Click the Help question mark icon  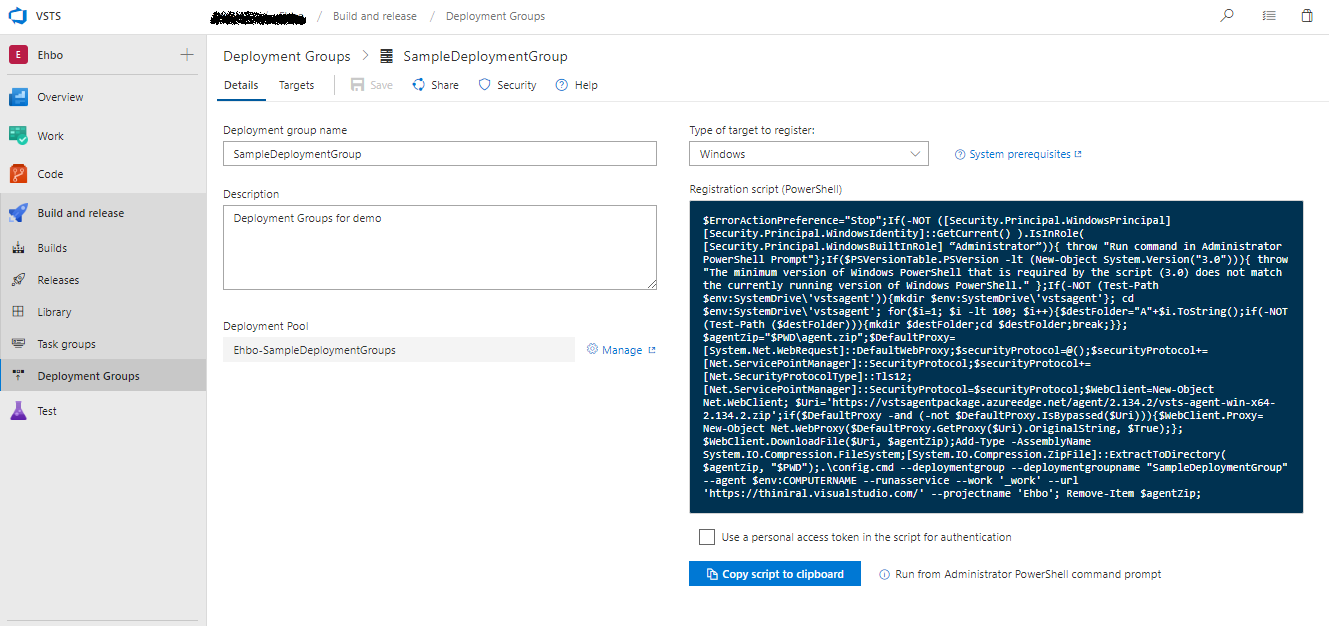coord(562,85)
